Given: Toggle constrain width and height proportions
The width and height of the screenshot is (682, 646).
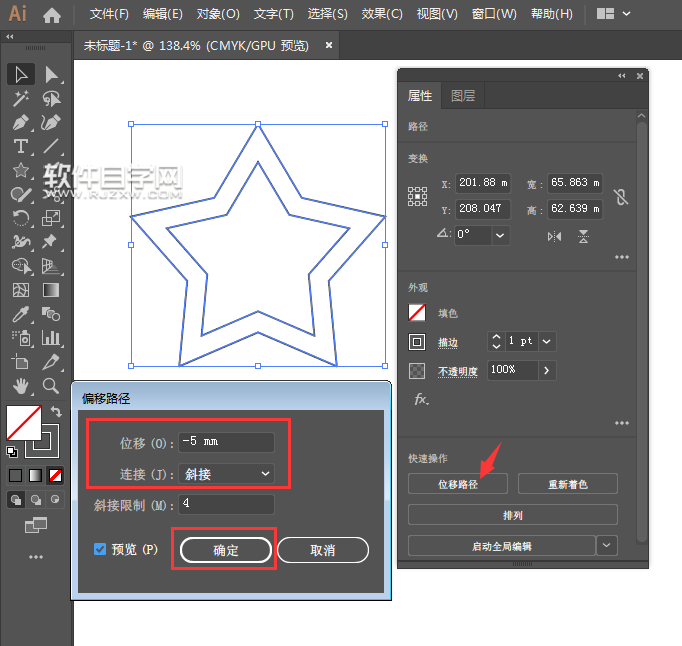Looking at the screenshot, I should (621, 197).
